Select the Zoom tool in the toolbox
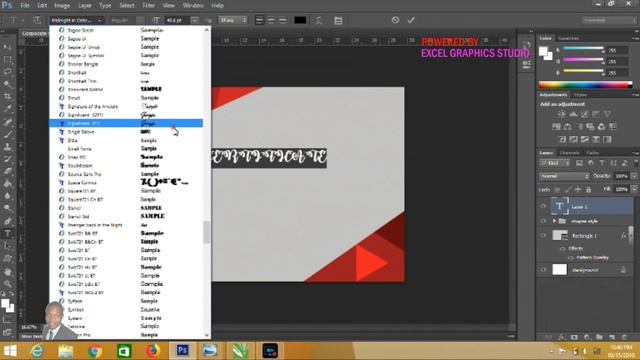The image size is (640, 360). pyautogui.click(x=7, y=283)
